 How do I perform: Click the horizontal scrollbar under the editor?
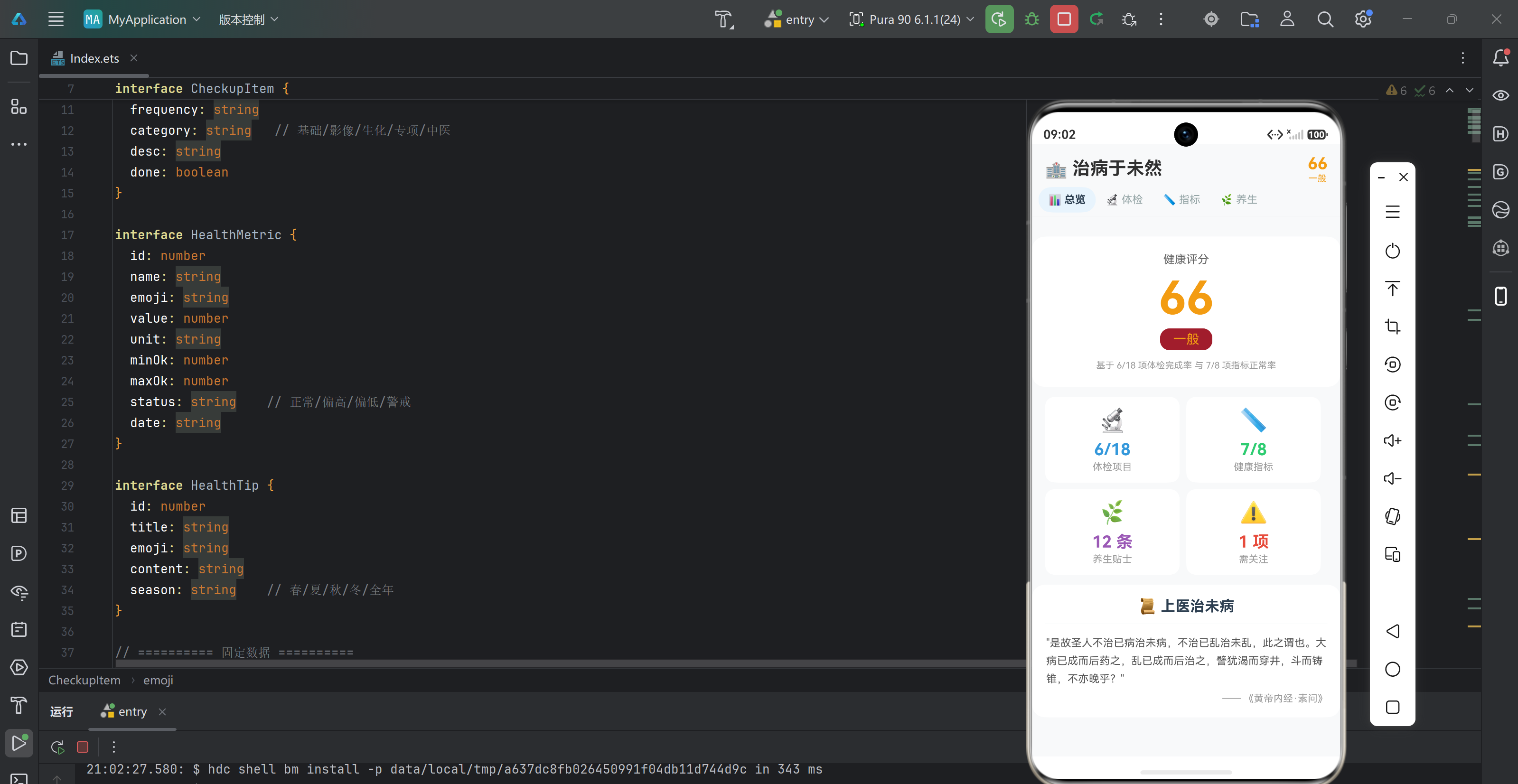(x=735, y=663)
